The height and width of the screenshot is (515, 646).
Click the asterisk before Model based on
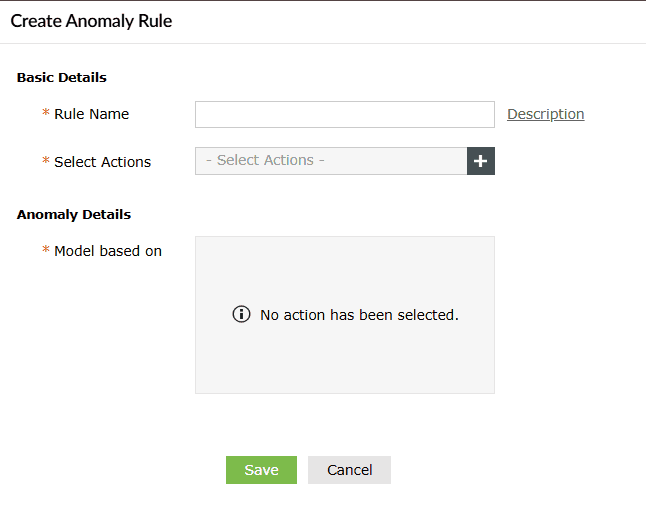[x=46, y=251]
